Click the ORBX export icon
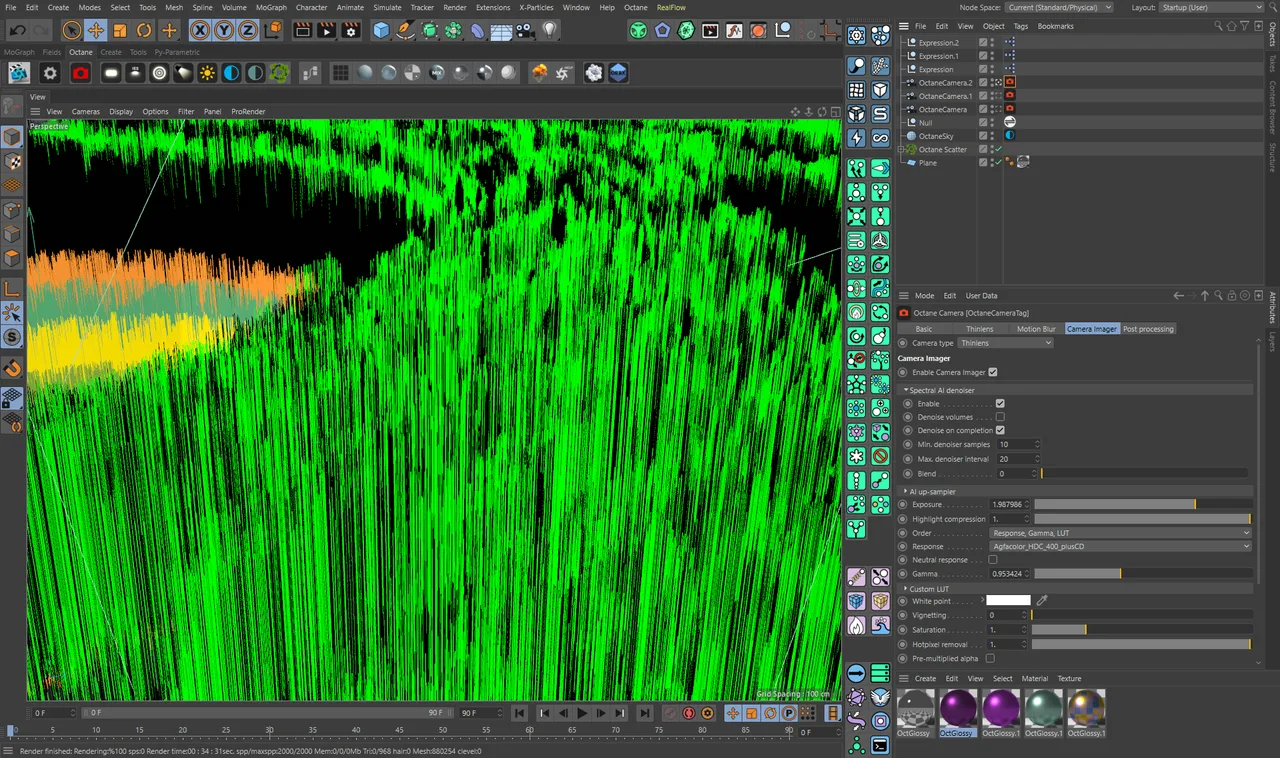1280x758 pixels. [x=618, y=73]
